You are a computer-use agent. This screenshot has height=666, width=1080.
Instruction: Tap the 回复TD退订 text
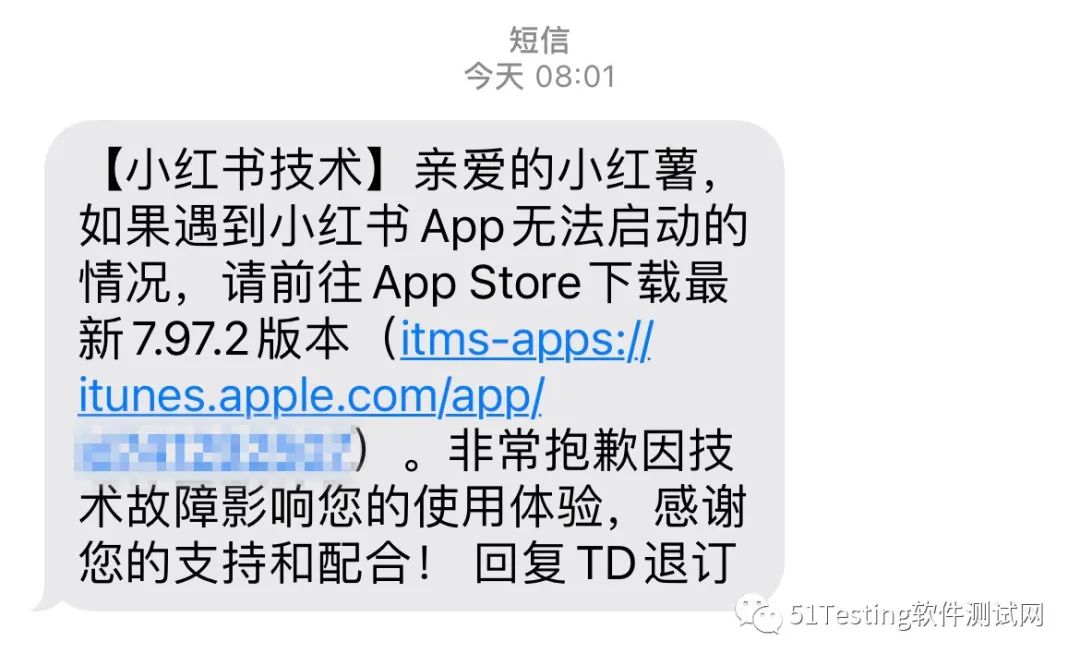[606, 564]
